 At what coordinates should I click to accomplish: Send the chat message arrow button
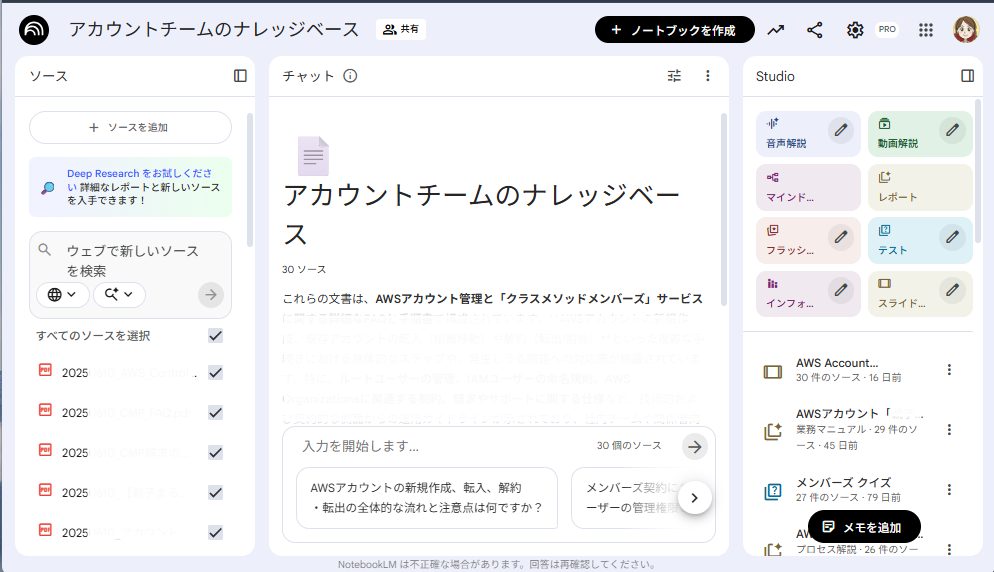click(x=695, y=446)
